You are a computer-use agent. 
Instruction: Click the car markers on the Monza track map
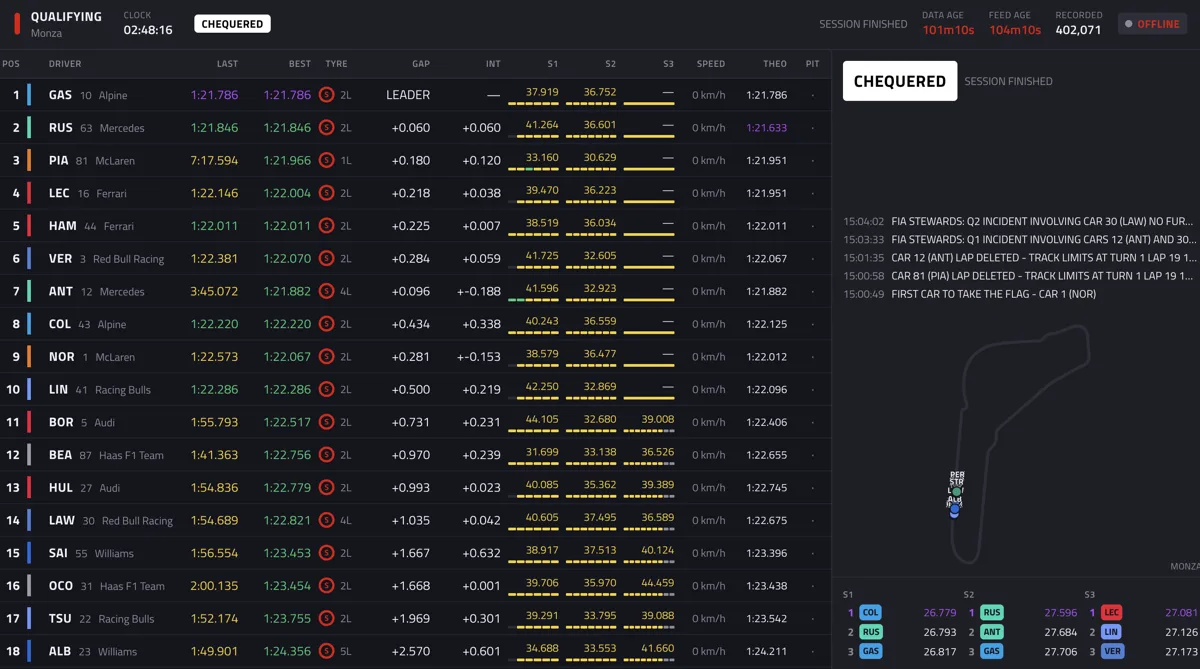(x=956, y=493)
